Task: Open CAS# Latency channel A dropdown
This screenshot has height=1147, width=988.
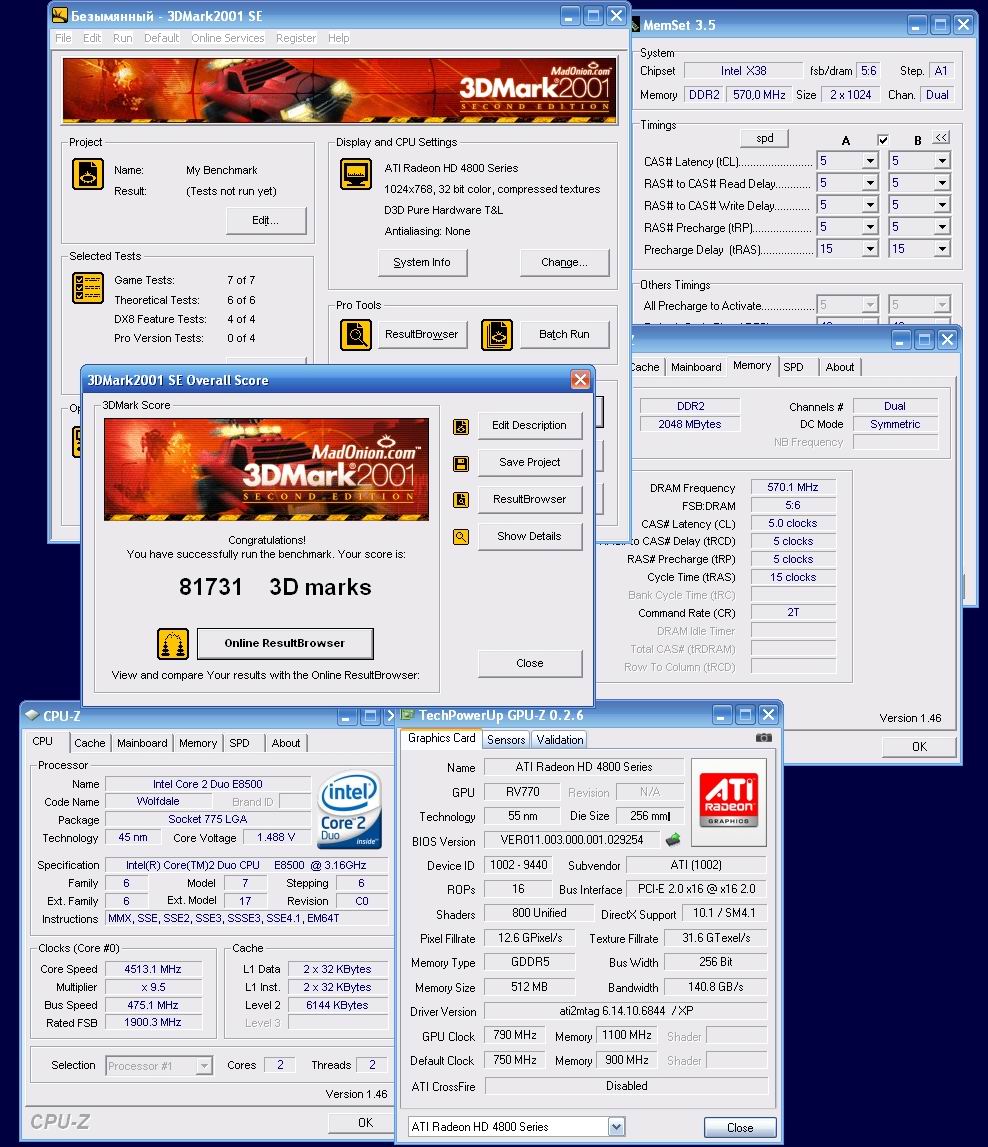Action: 870,161
